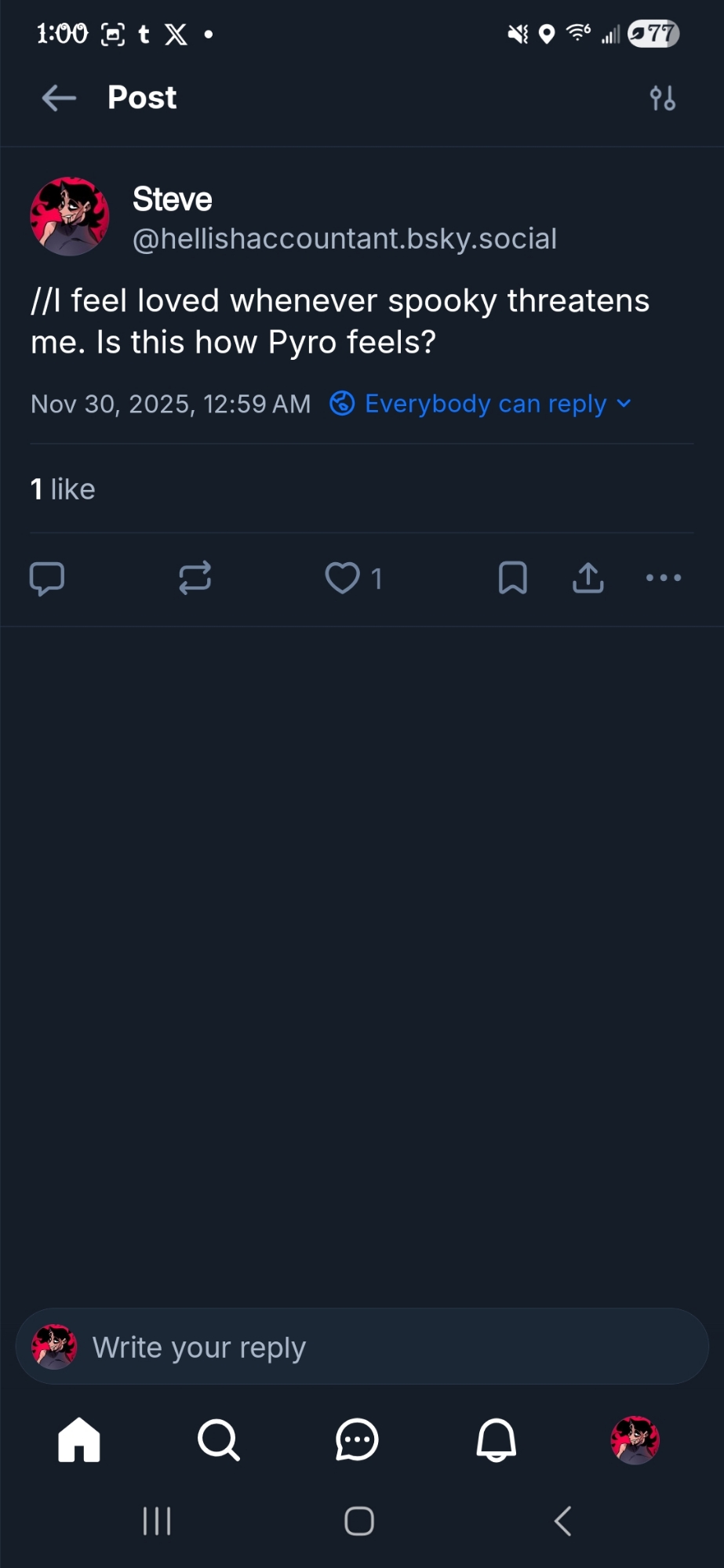Expand the "Everybody can reply" dropdown
The image size is (724, 1568).
point(480,404)
